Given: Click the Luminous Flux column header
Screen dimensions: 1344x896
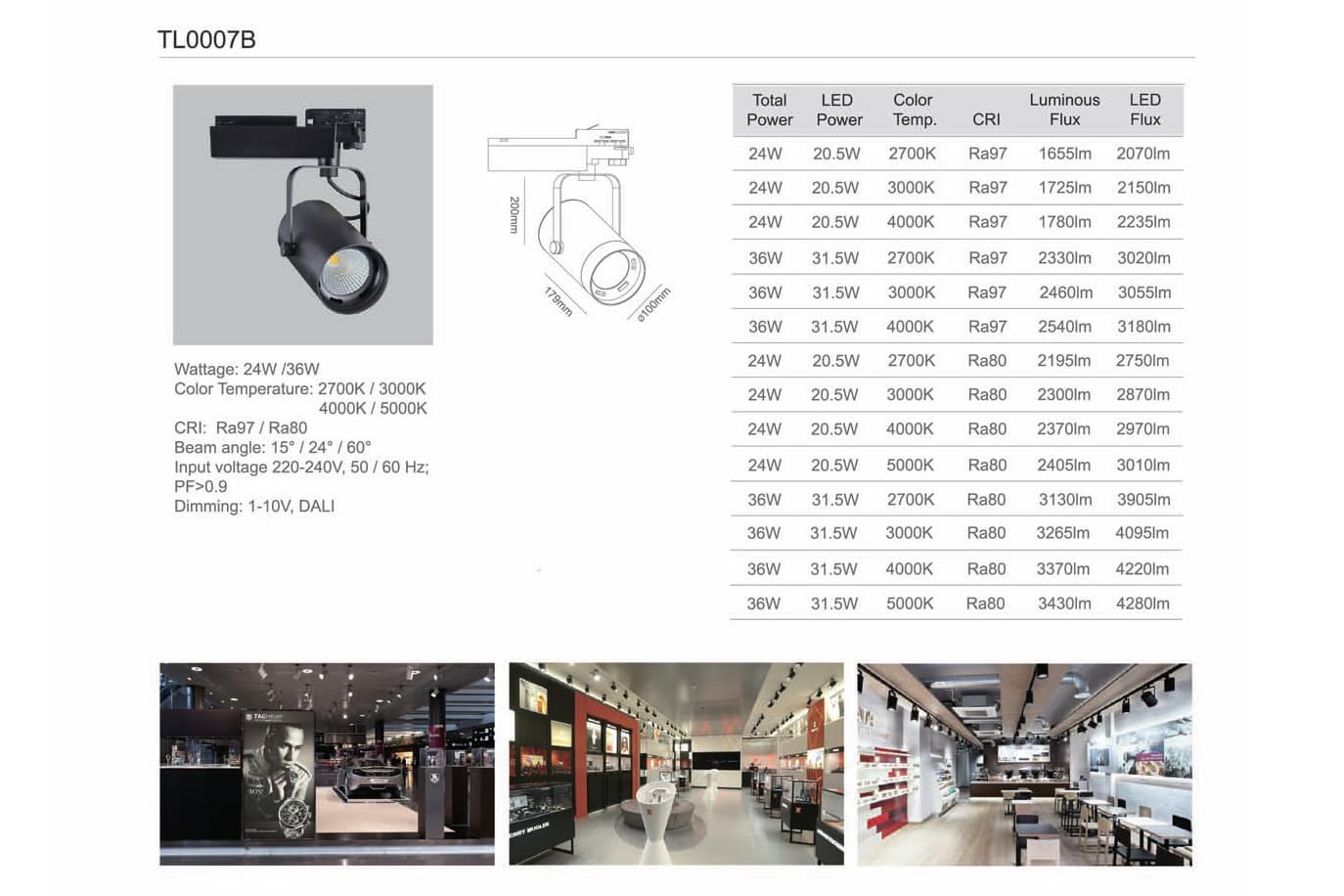Looking at the screenshot, I should 1064,110.
